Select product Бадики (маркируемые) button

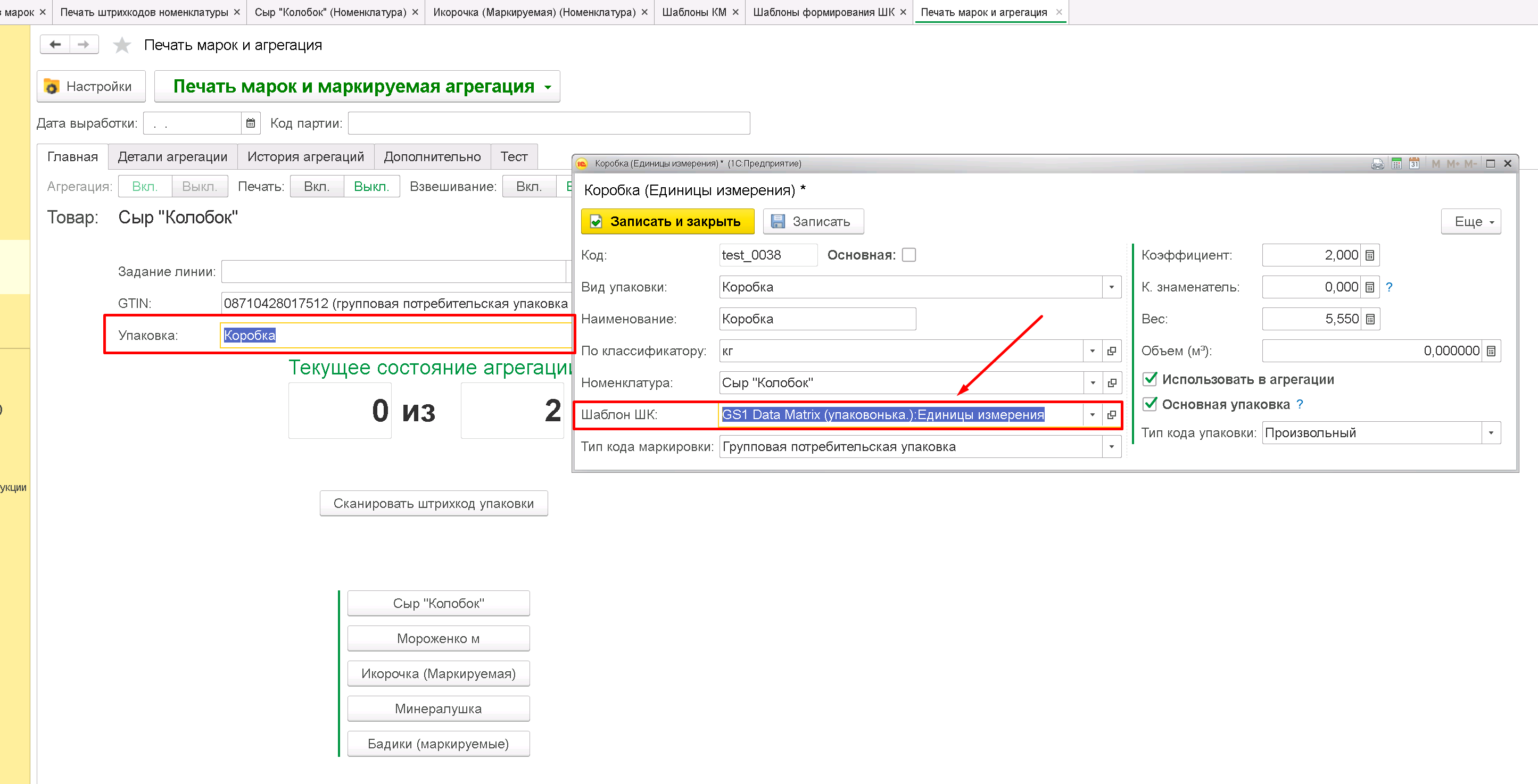(x=438, y=744)
